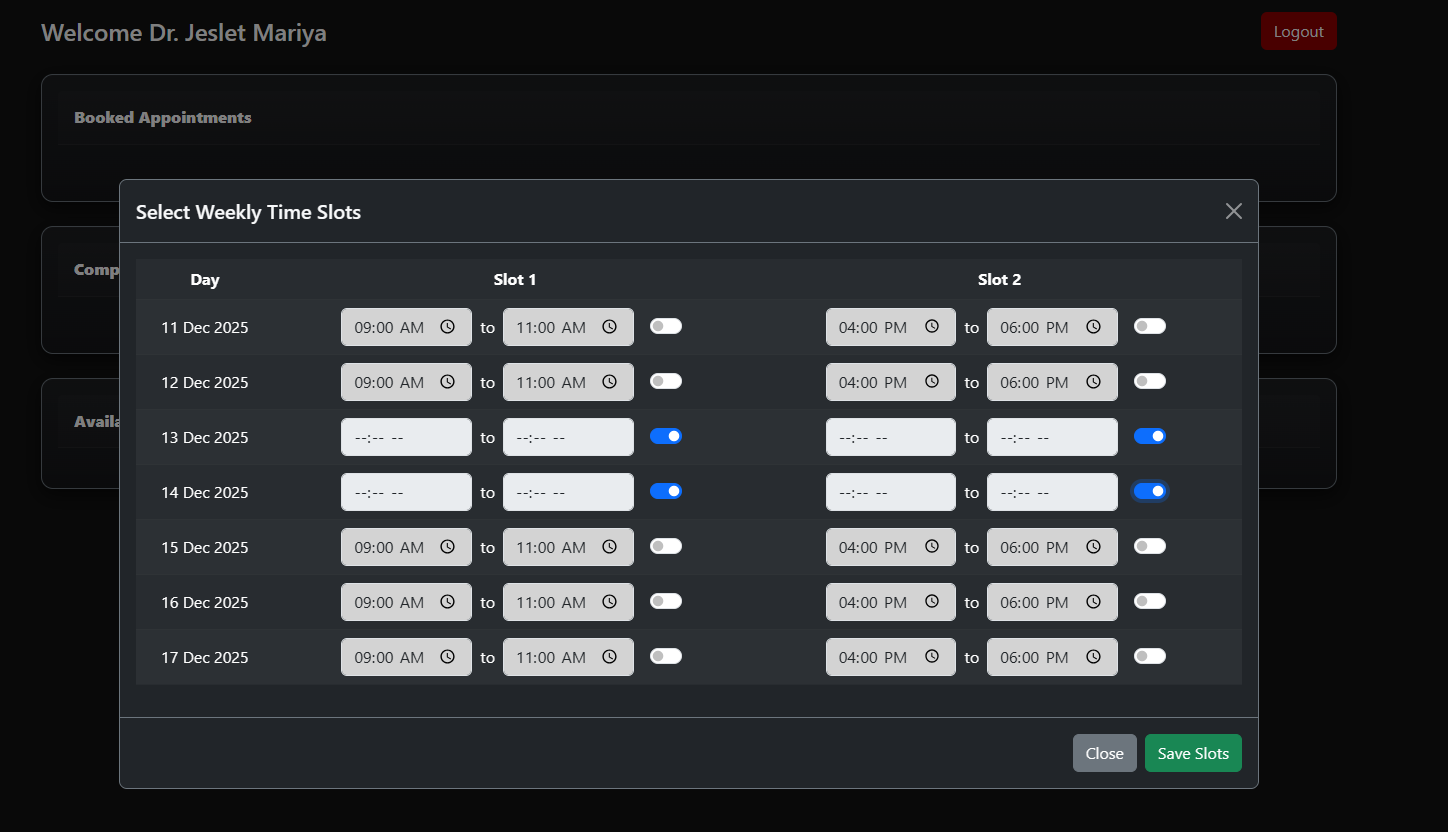The image size is (1448, 832).
Task: Click clock icon in 12 Dec Slot 1 end time
Action: 610,382
